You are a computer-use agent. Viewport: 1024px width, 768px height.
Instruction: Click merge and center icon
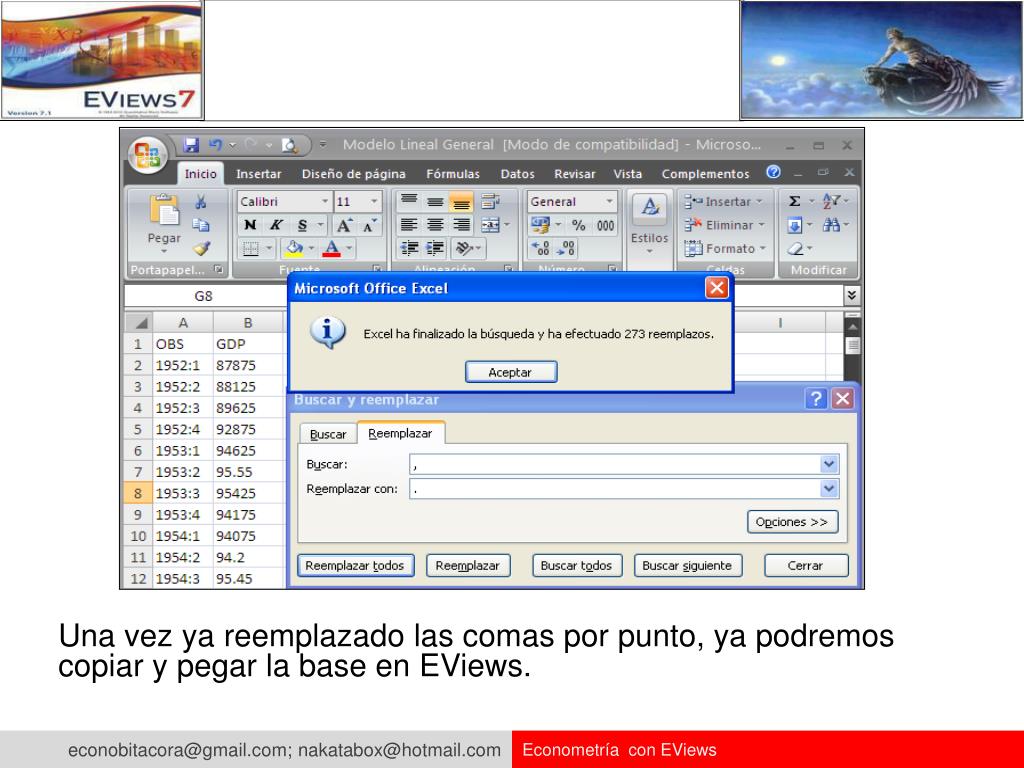pyautogui.click(x=490, y=225)
